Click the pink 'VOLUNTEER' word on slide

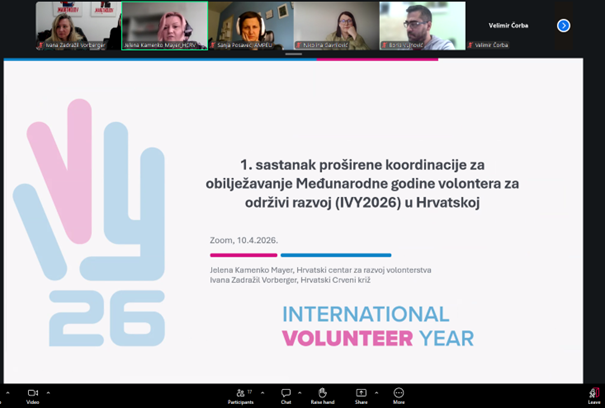click(x=348, y=338)
